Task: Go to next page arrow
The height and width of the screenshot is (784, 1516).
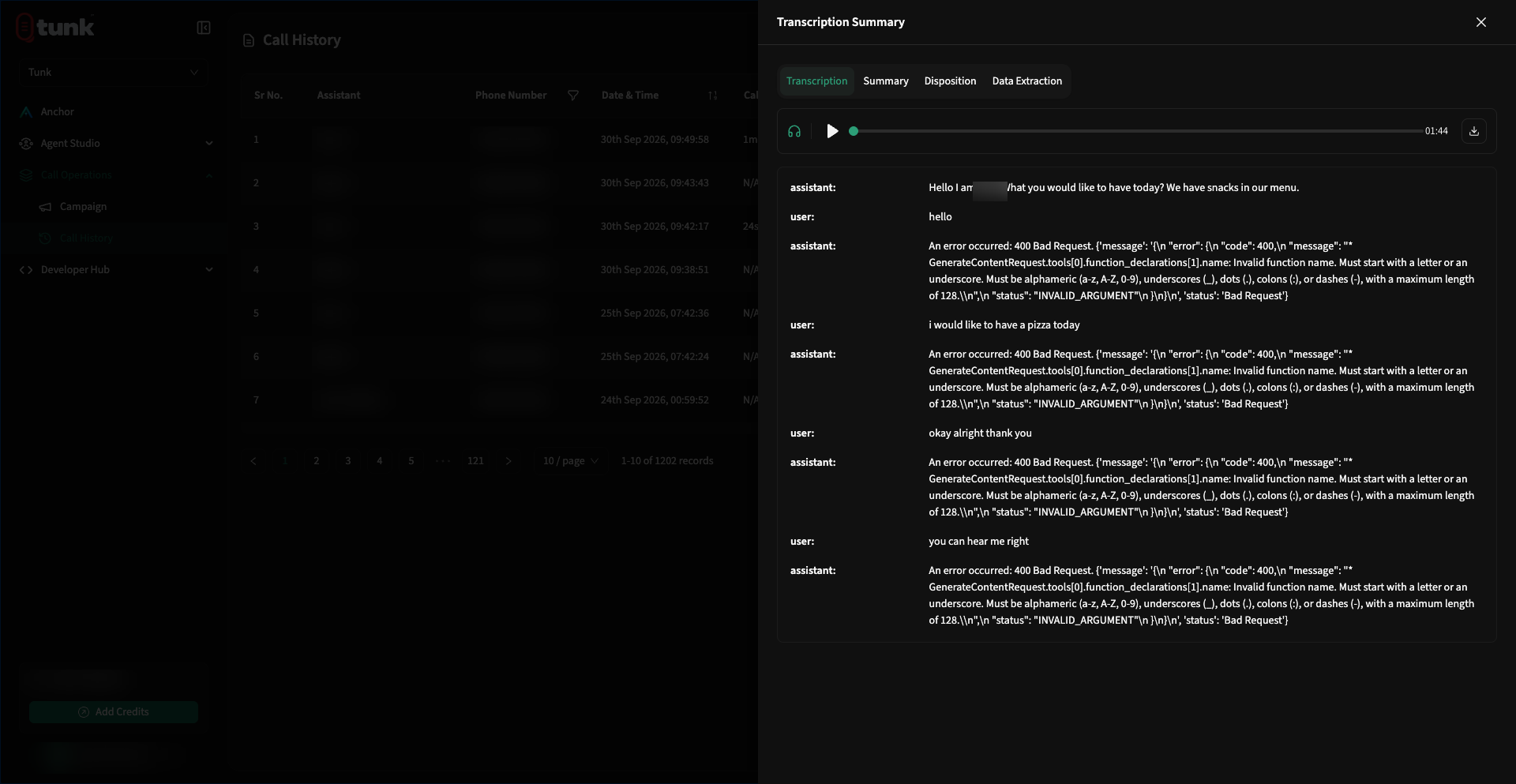Action: [508, 461]
